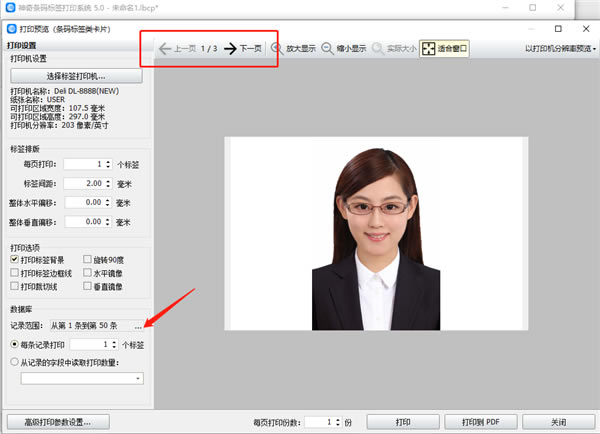
Task: Go back to previous page (上一页)
Action: tap(178, 48)
